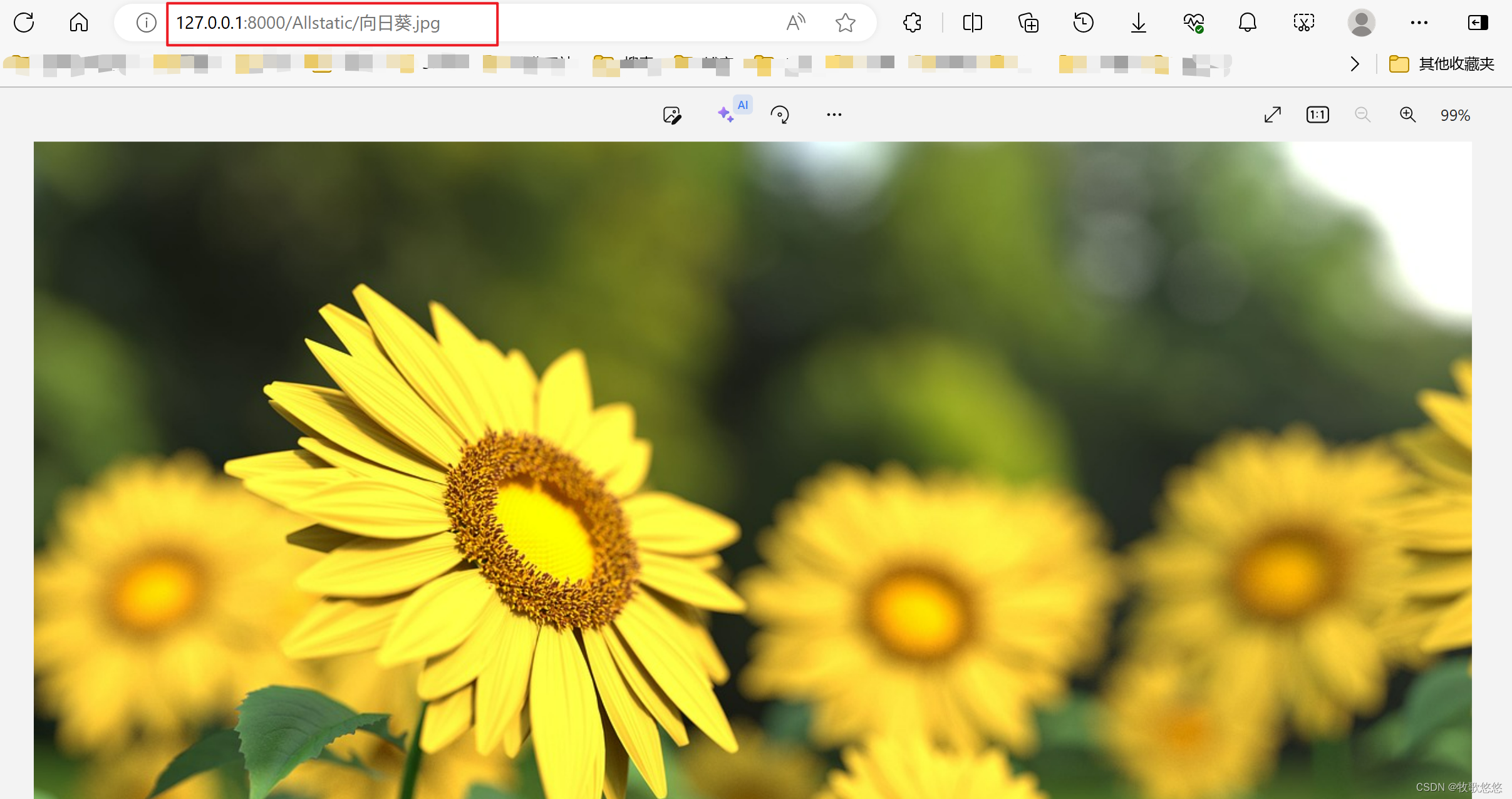The image size is (1512, 799).
Task: Start the web capture screenshot tool
Action: pos(1303,23)
